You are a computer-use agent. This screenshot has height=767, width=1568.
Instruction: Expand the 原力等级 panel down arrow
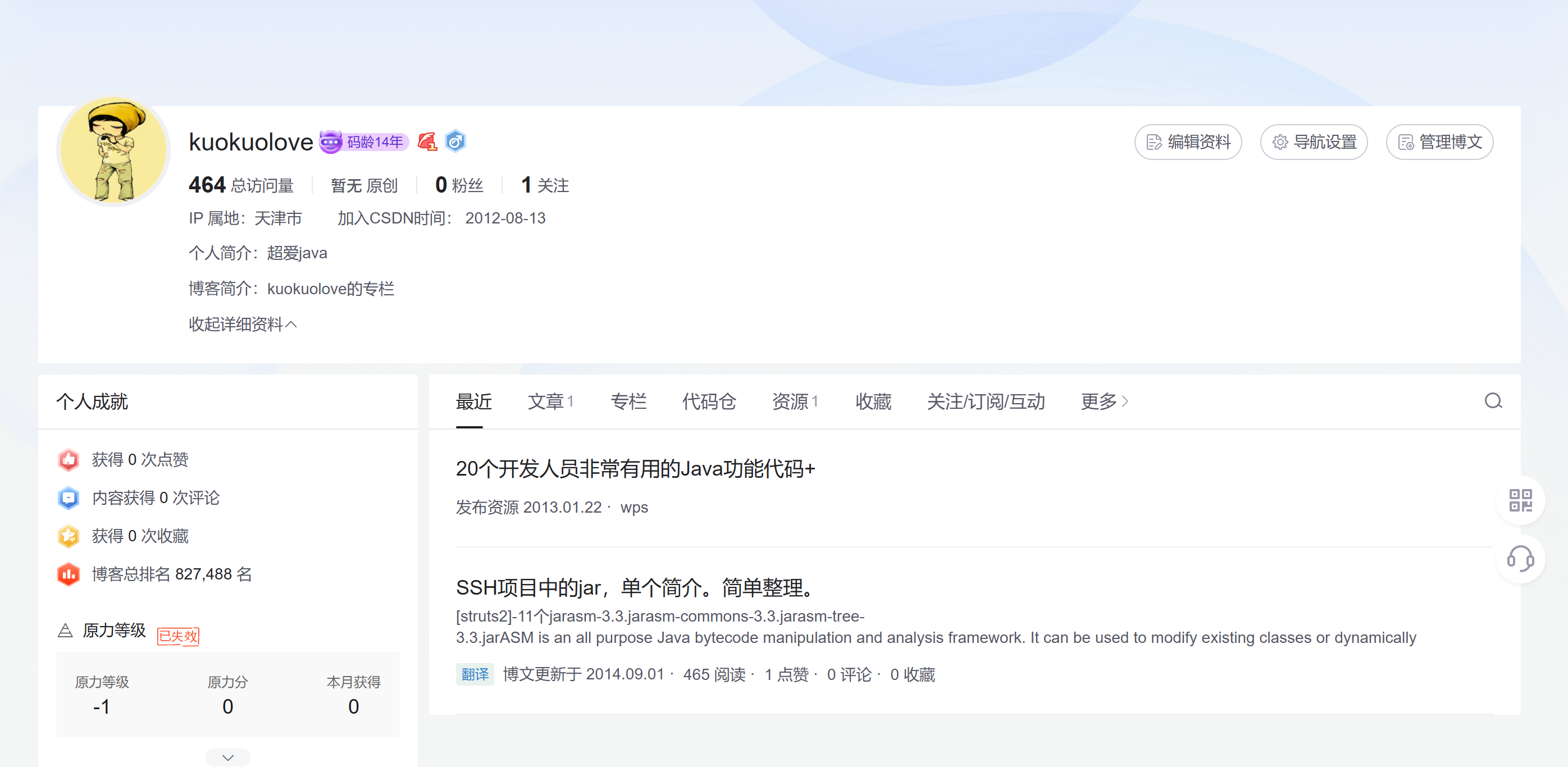coord(227,757)
